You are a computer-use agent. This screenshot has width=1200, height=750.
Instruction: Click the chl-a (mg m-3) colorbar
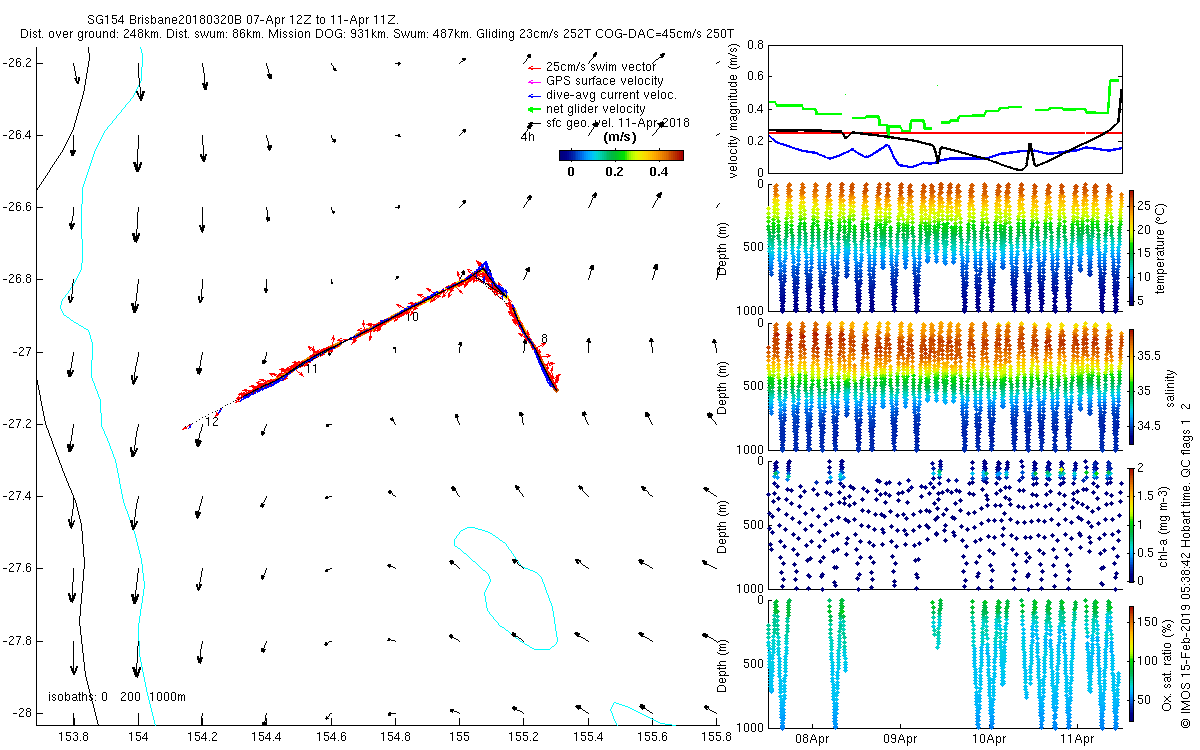(x=1132, y=524)
